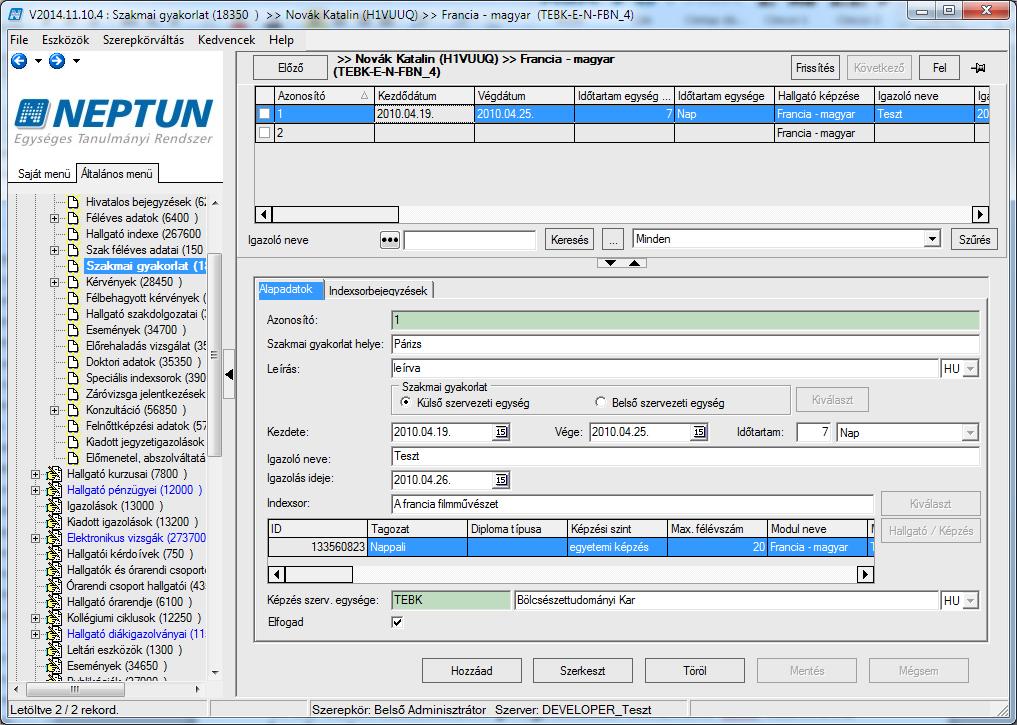Toggle checkbox for row with Azonosító 2
The image size is (1017, 725).
pyautogui.click(x=264, y=133)
